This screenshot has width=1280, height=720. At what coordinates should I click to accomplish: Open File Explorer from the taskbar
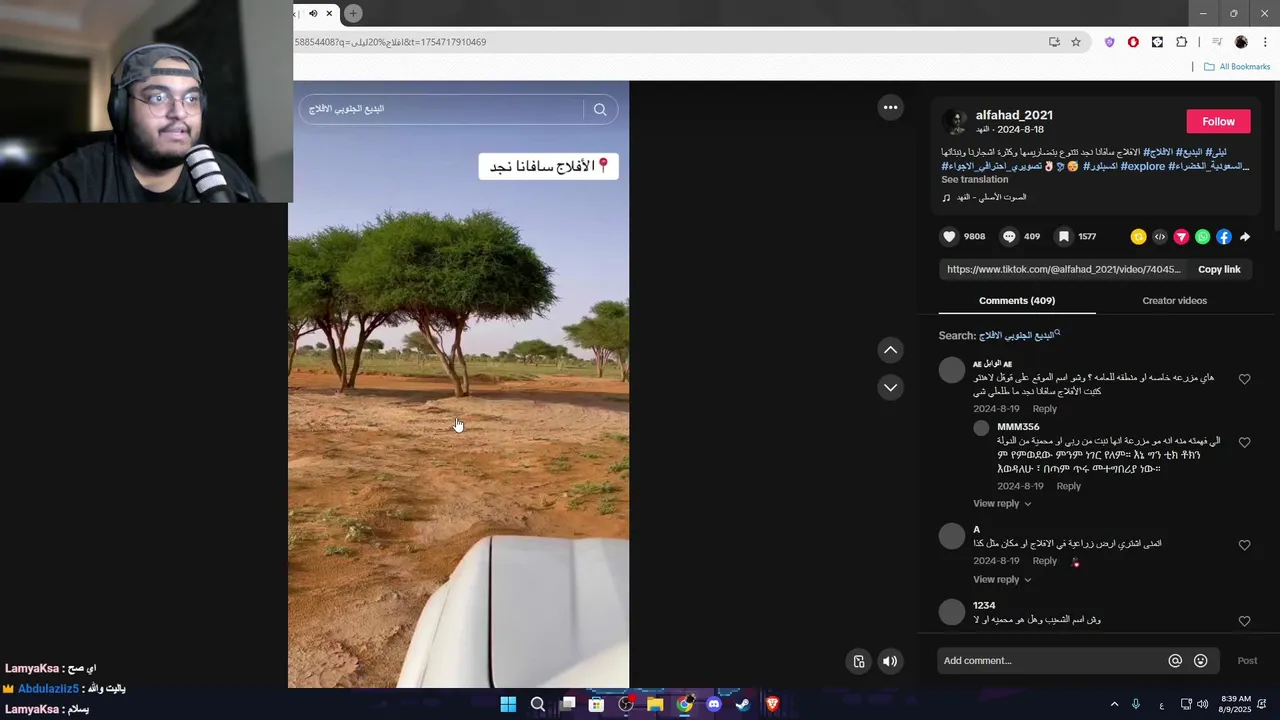(655, 704)
